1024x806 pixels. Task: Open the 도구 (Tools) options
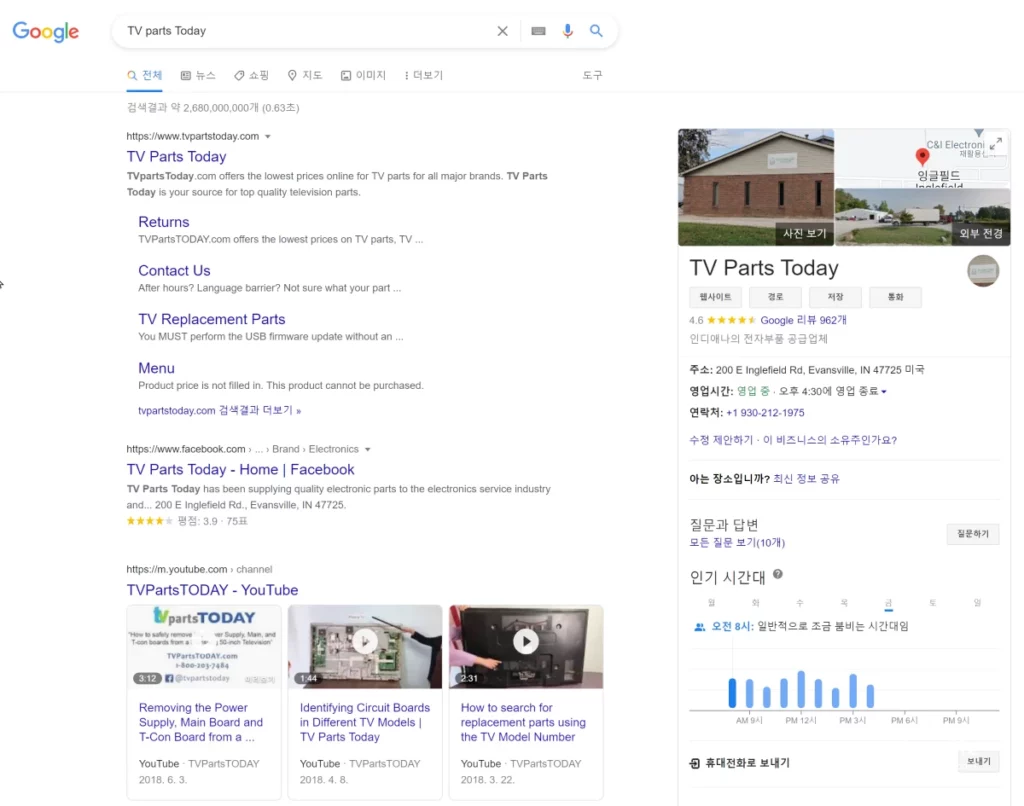point(592,75)
